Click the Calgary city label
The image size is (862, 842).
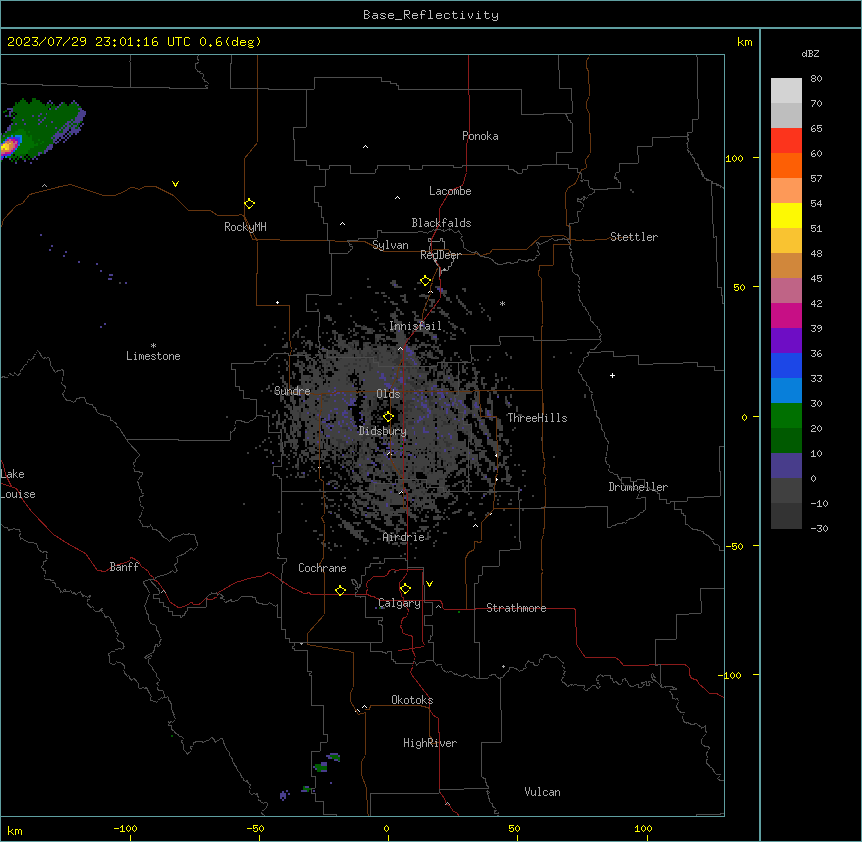point(399,603)
